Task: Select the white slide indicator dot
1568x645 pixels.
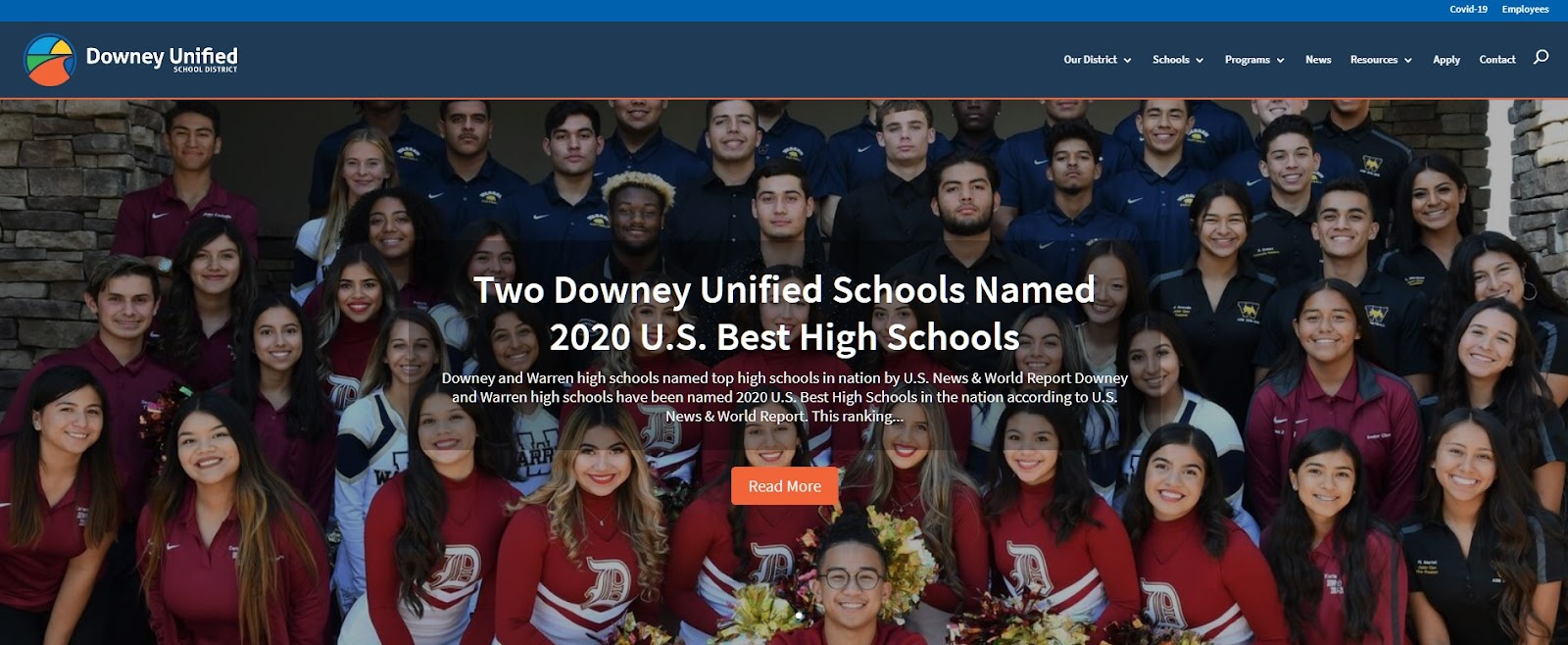Action: pyautogui.click(x=800, y=616)
